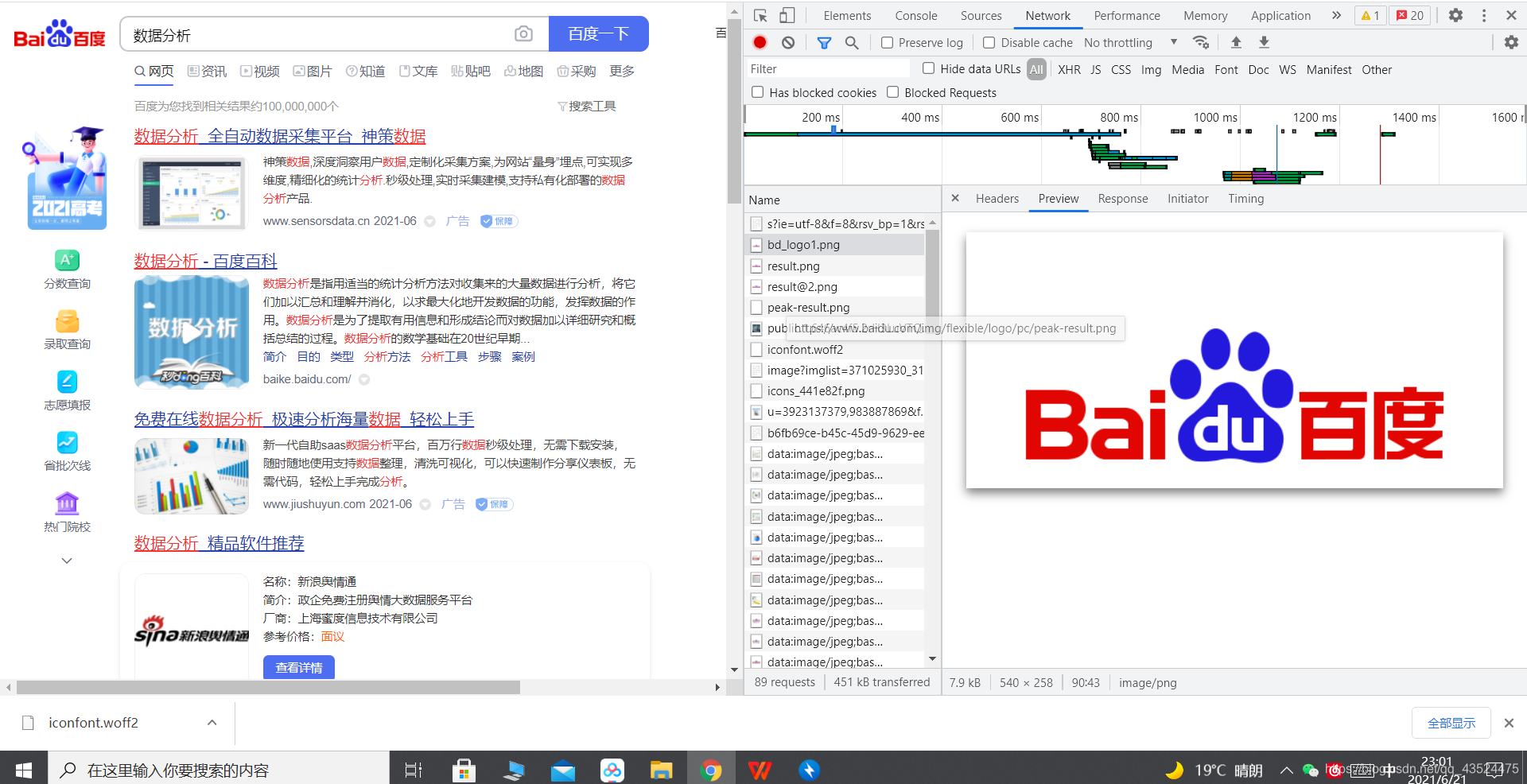1527x784 pixels.
Task: Click the warnings count badge
Action: point(1370,16)
